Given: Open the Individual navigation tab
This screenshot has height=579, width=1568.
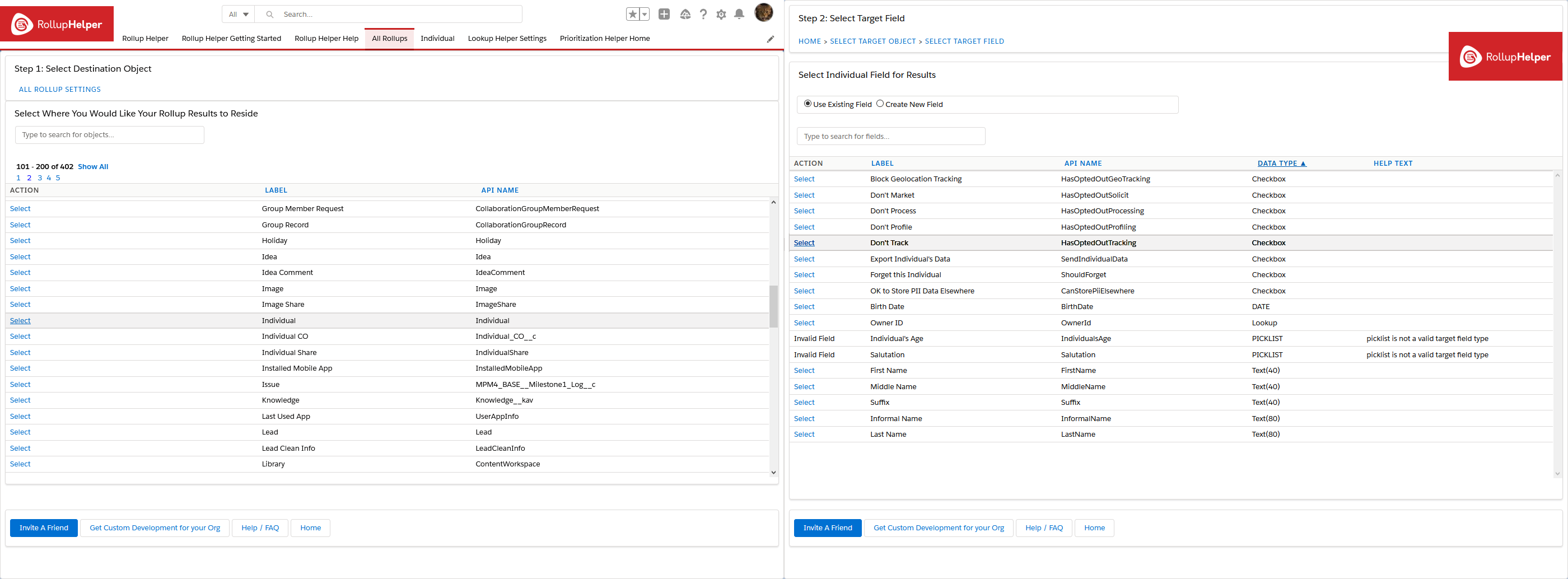Looking at the screenshot, I should (x=437, y=38).
